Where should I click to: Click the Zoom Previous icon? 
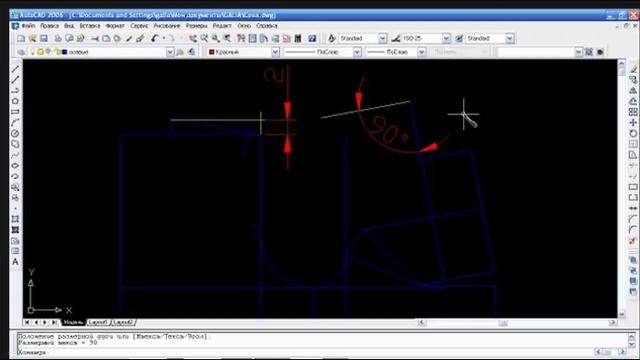pyautogui.click(x=227, y=38)
